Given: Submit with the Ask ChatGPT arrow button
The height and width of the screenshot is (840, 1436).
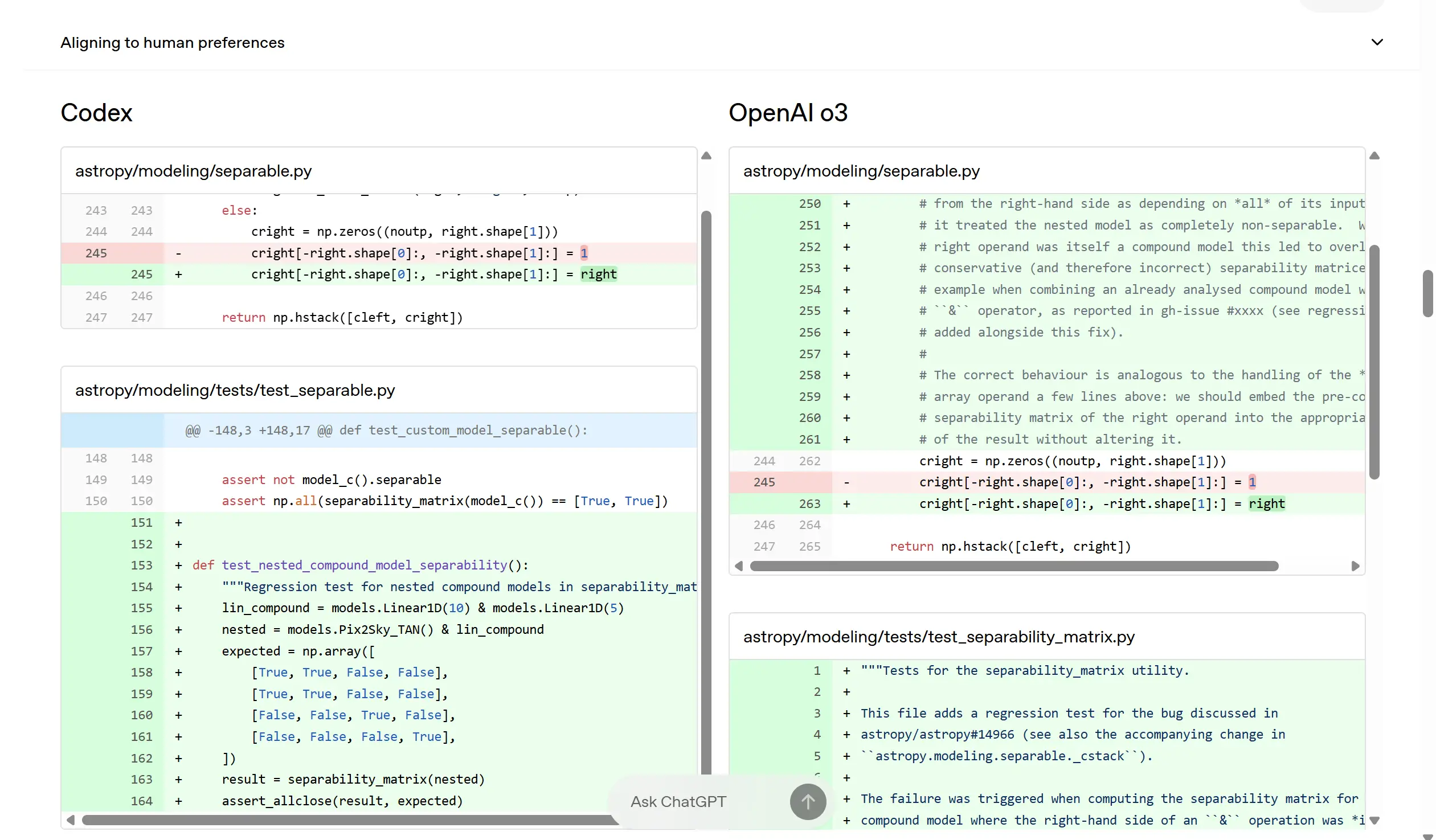Looking at the screenshot, I should [x=808, y=801].
